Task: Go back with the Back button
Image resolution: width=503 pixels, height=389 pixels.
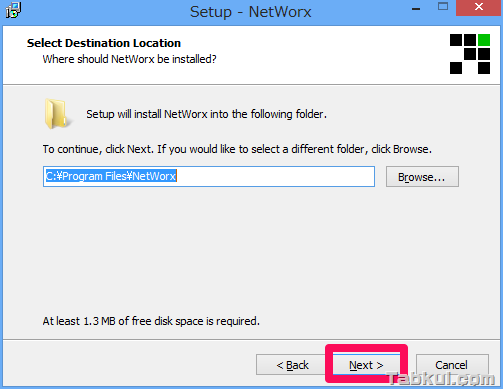Action: point(292,365)
